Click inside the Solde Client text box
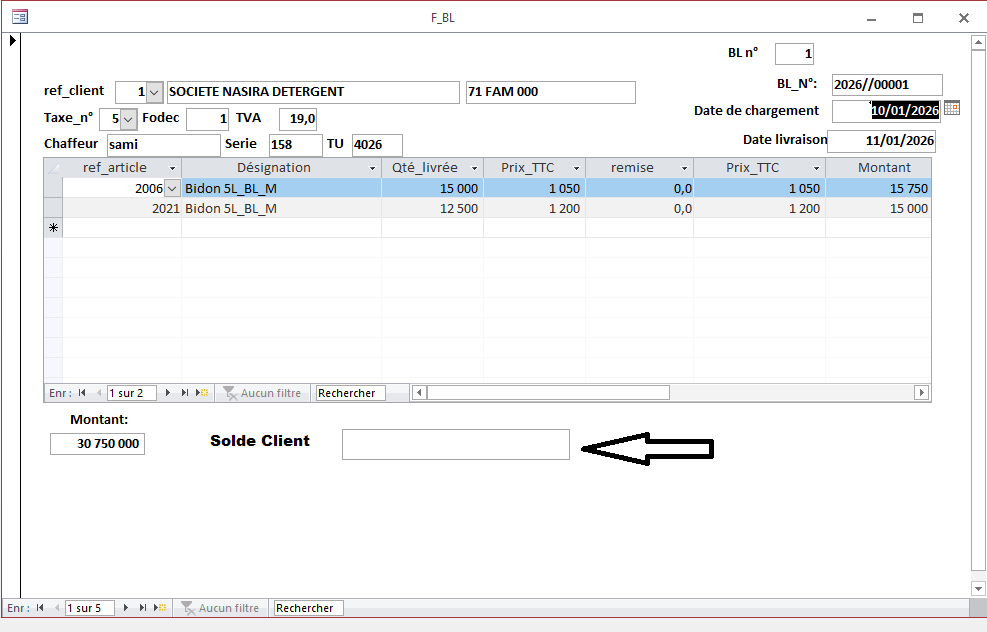The width and height of the screenshot is (987, 632). (x=455, y=444)
